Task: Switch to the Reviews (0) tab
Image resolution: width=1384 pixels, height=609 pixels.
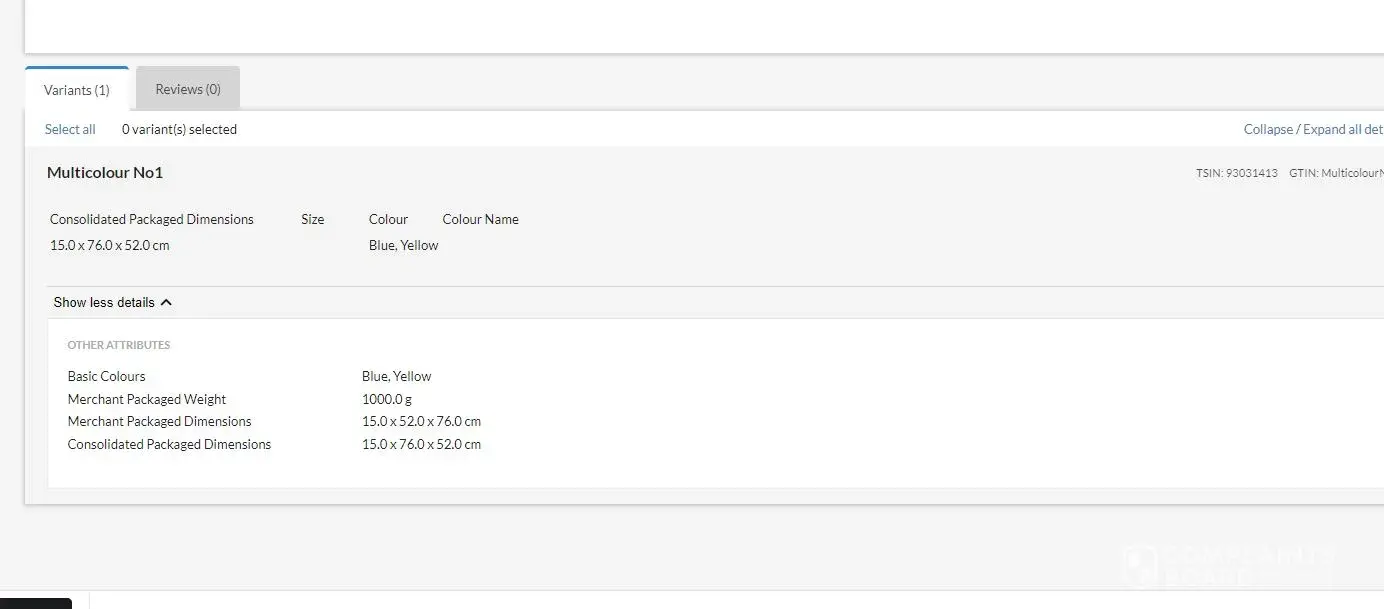Action: coord(188,89)
